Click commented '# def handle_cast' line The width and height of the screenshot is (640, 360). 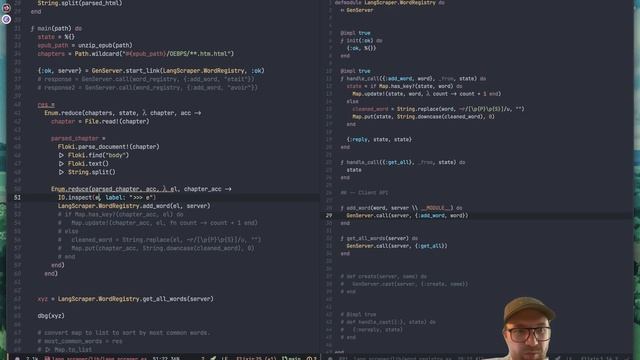[388, 322]
